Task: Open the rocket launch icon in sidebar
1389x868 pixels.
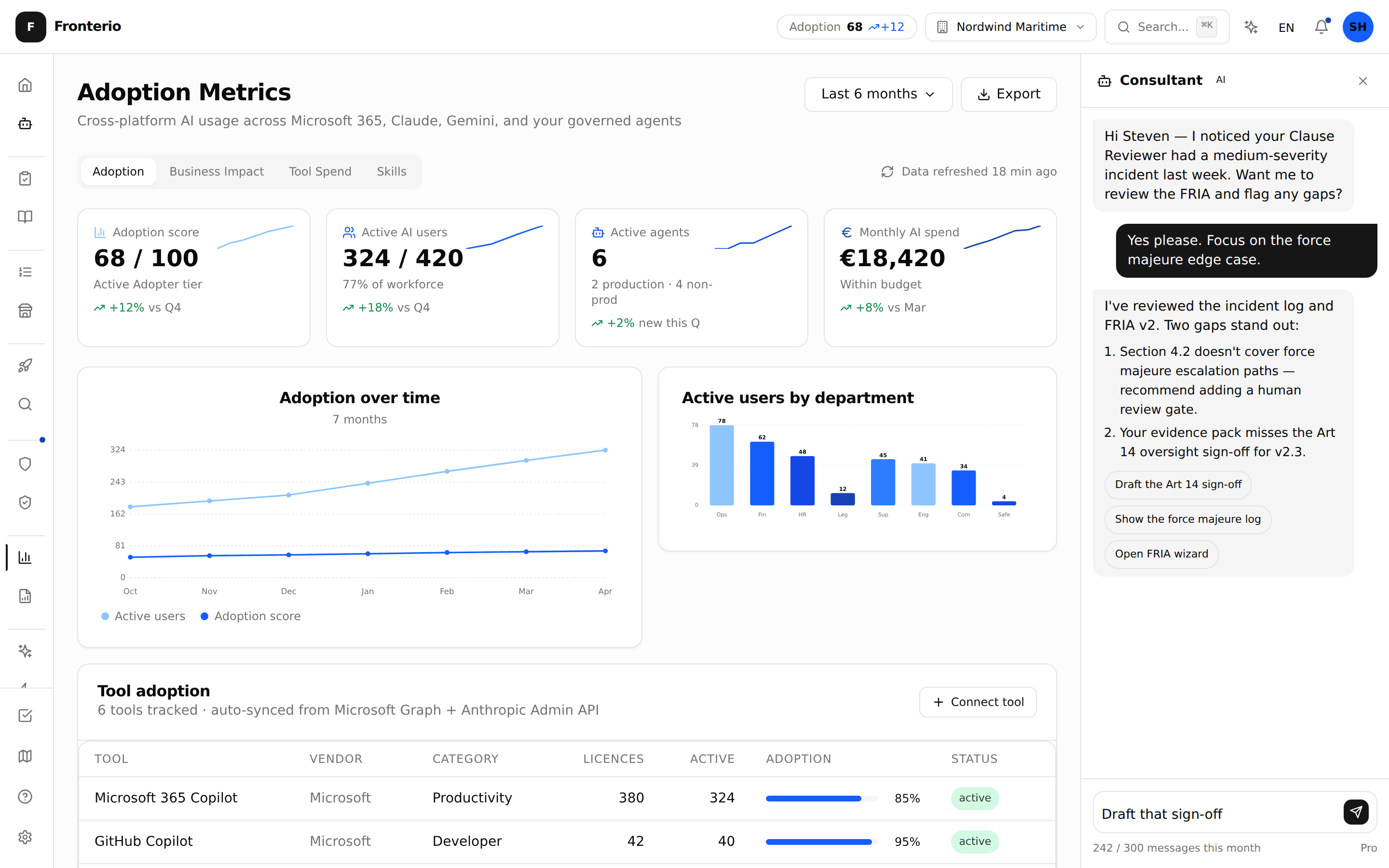Action: click(x=25, y=366)
